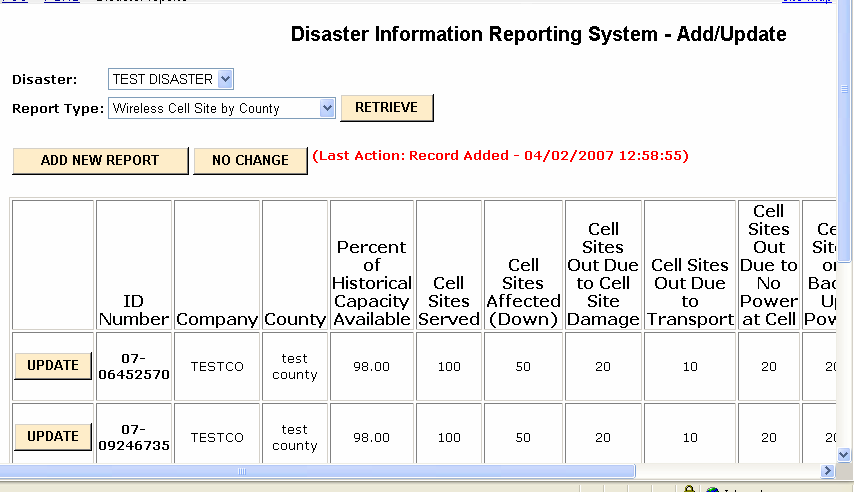Click the County column header
The width and height of the screenshot is (854, 492).
tap(295, 319)
